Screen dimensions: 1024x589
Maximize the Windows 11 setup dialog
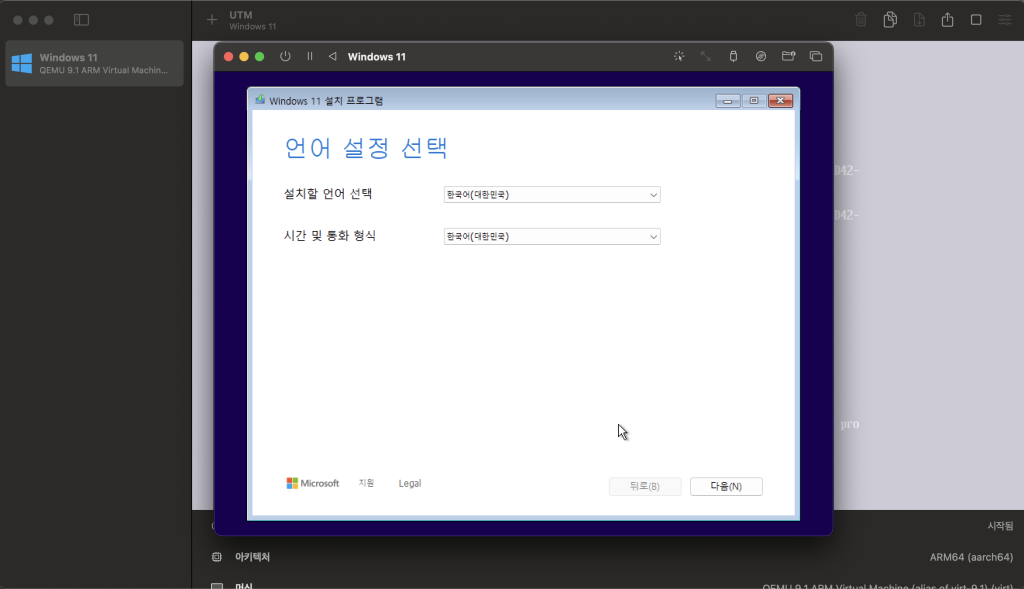point(754,101)
